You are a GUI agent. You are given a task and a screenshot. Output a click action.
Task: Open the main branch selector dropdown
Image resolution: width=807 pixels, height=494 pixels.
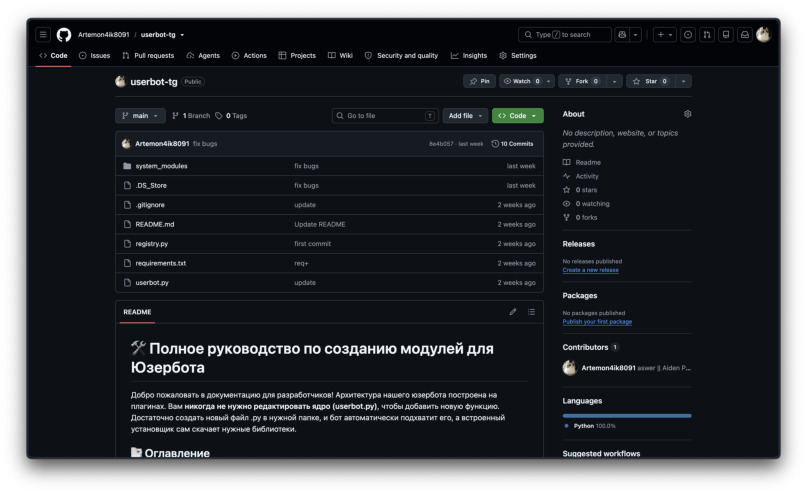(140, 116)
